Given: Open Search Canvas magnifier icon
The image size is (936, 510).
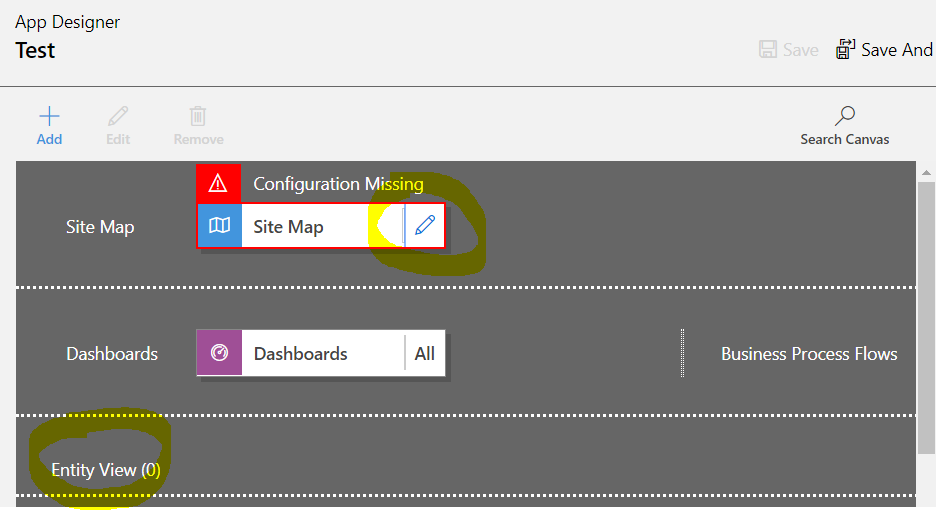Looking at the screenshot, I should pyautogui.click(x=845, y=116).
